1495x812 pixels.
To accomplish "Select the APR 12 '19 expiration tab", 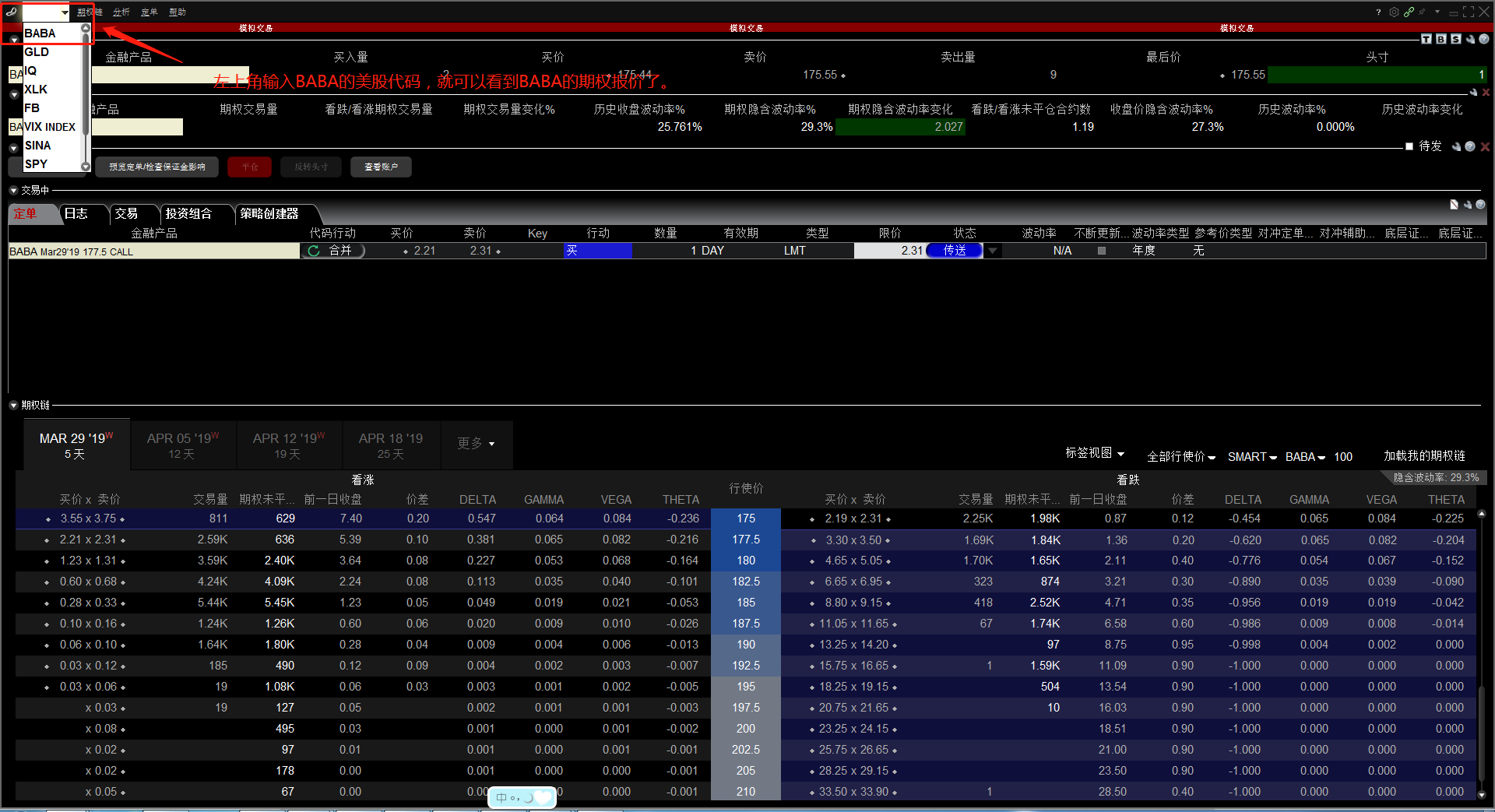I will click(x=289, y=445).
